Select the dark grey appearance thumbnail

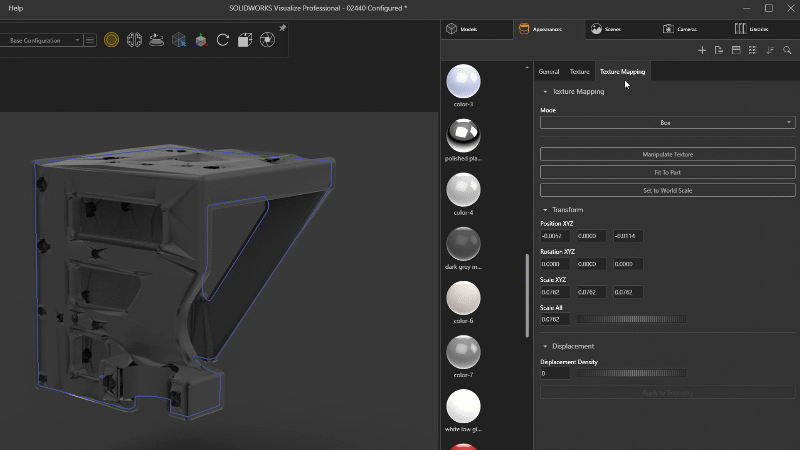coord(462,243)
